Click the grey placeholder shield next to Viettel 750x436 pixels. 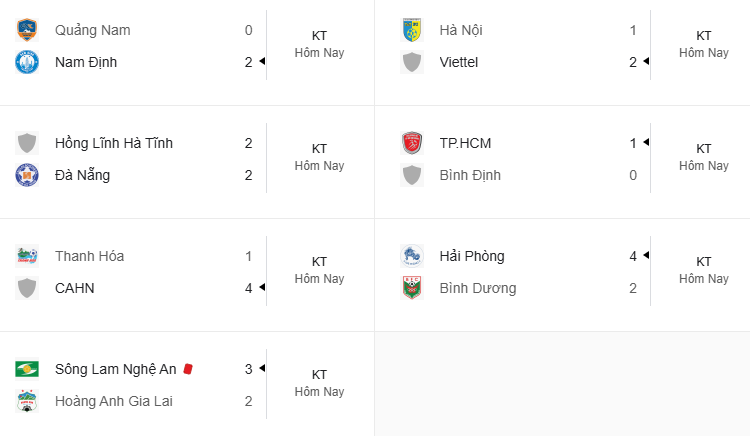click(x=411, y=62)
